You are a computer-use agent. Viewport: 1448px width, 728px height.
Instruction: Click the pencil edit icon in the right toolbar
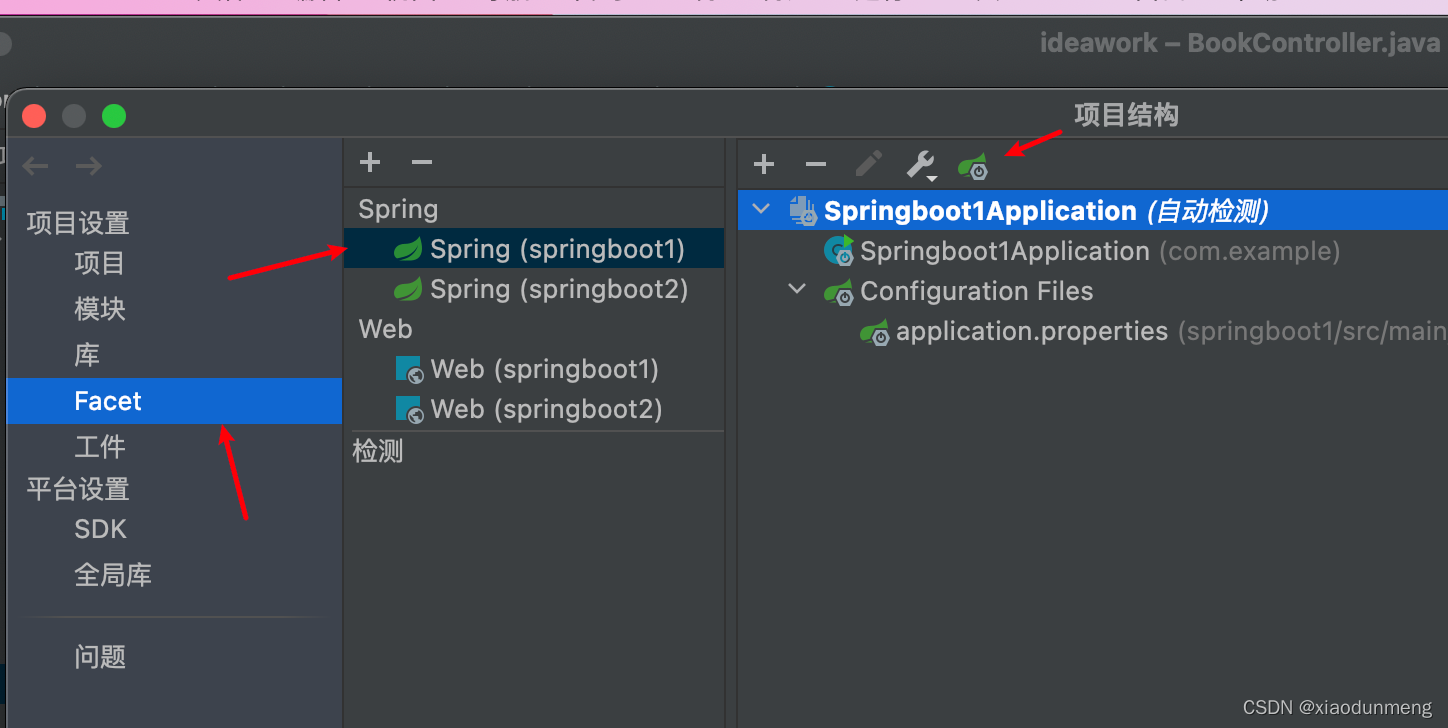point(868,164)
